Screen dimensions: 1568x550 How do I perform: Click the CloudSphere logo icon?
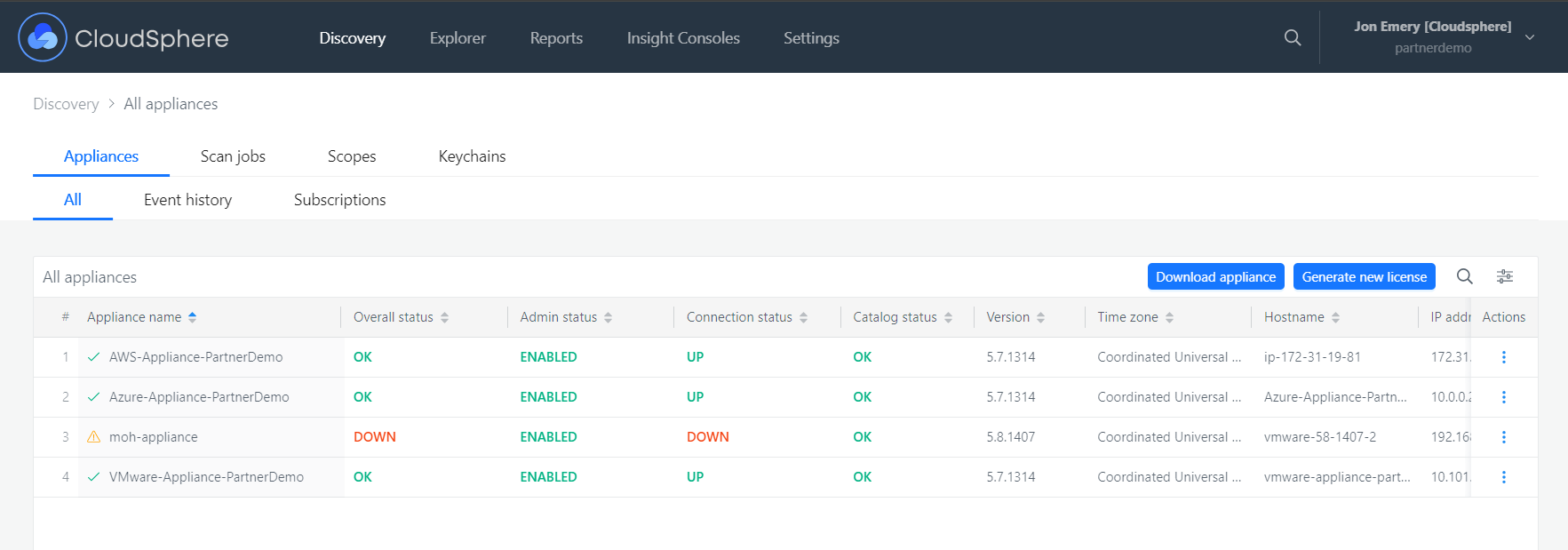pos(43,37)
